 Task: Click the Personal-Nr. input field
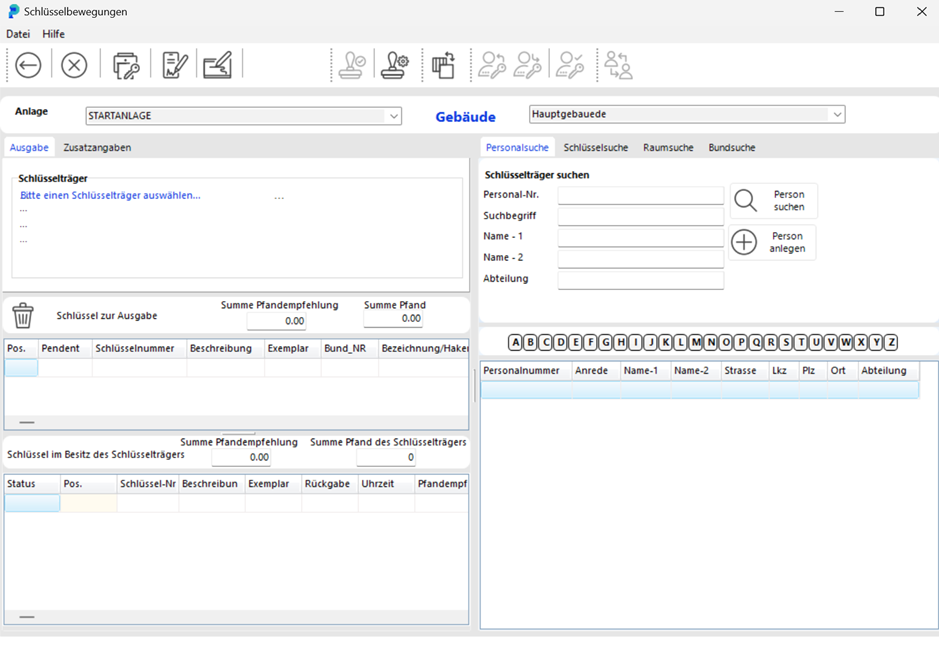640,196
